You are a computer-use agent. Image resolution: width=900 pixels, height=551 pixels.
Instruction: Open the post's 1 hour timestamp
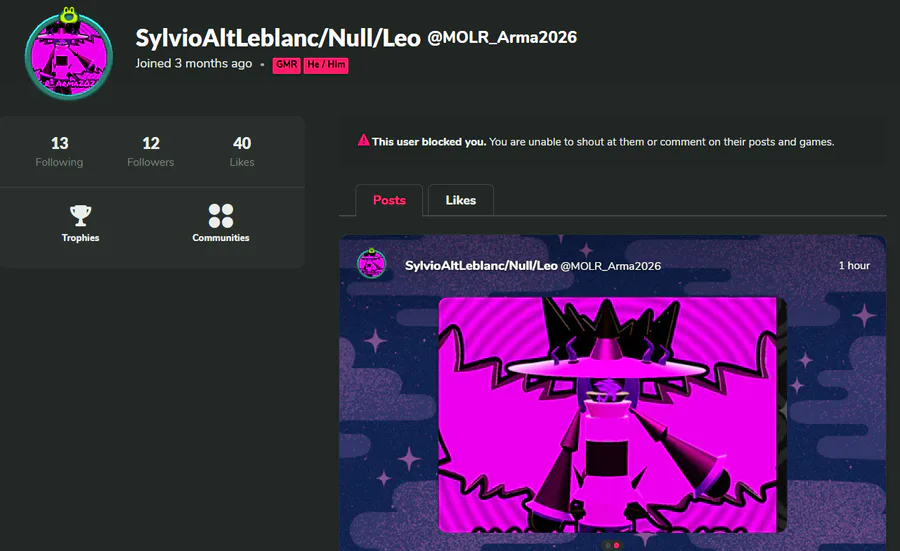(x=854, y=266)
